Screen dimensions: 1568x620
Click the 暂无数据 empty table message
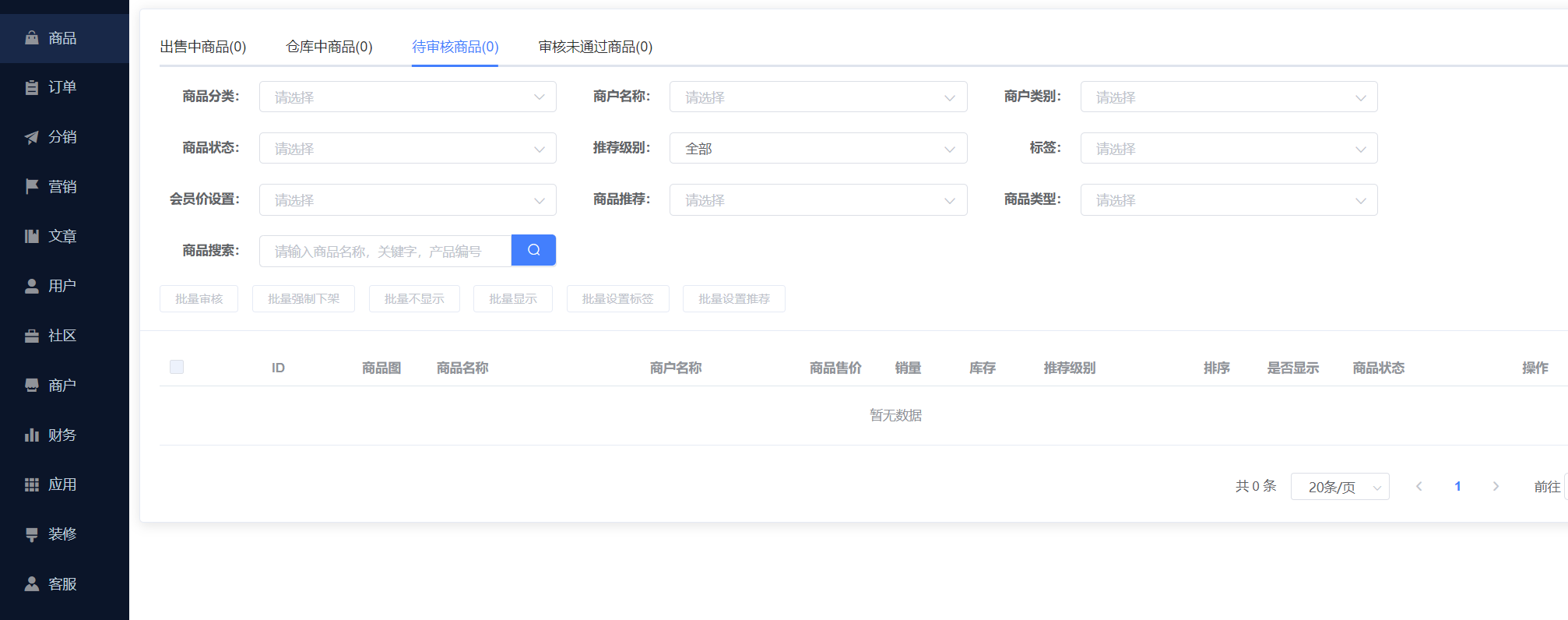click(896, 415)
